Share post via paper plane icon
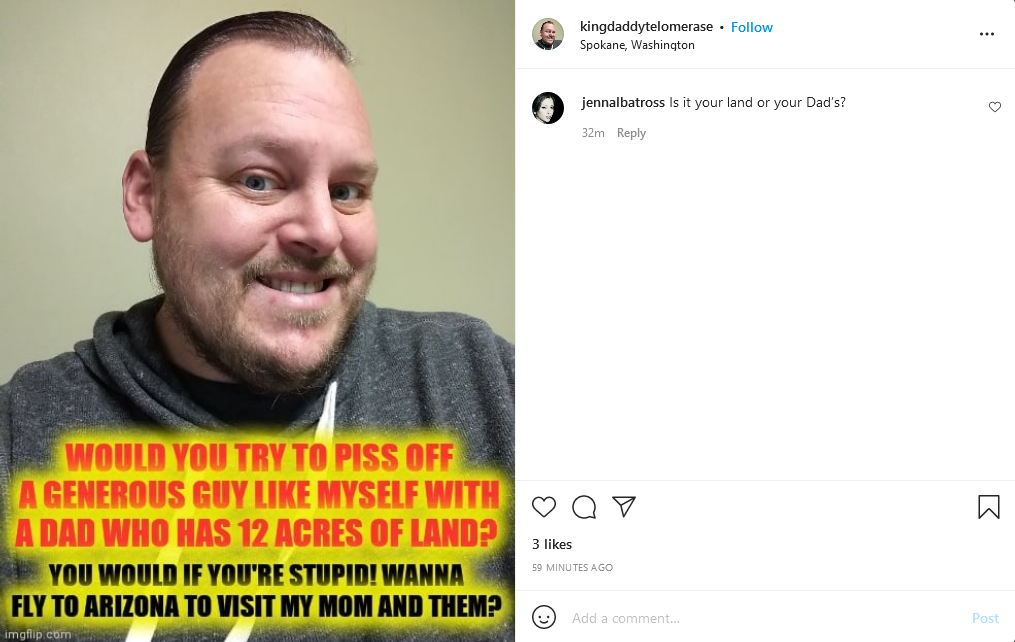Screen dimensions: 1015x642 [x=624, y=506]
